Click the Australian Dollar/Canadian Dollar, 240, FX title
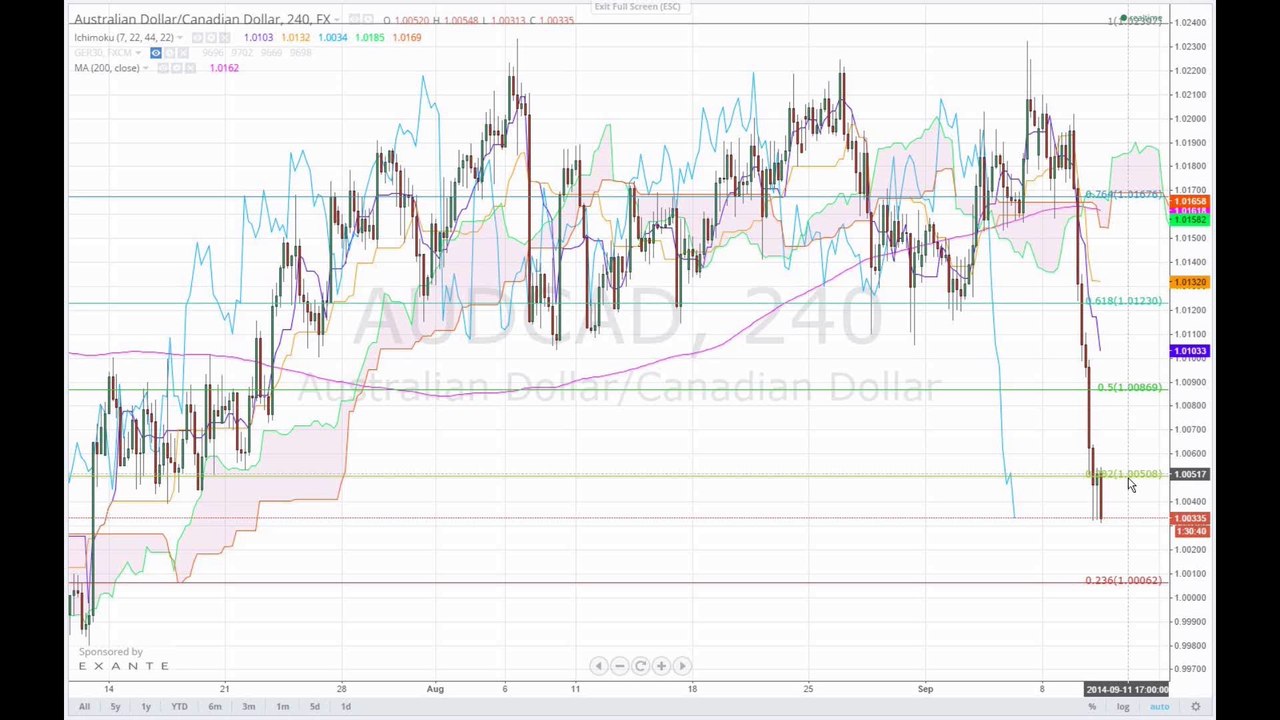1280x720 pixels. 202,19
